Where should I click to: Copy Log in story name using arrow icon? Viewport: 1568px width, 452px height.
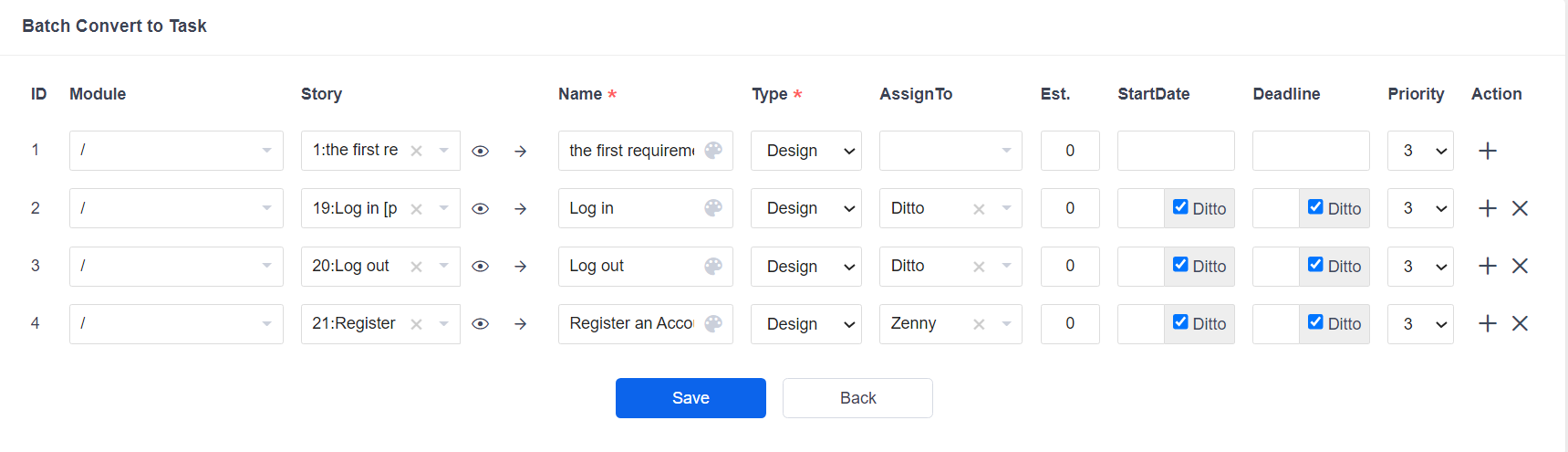[x=521, y=209]
